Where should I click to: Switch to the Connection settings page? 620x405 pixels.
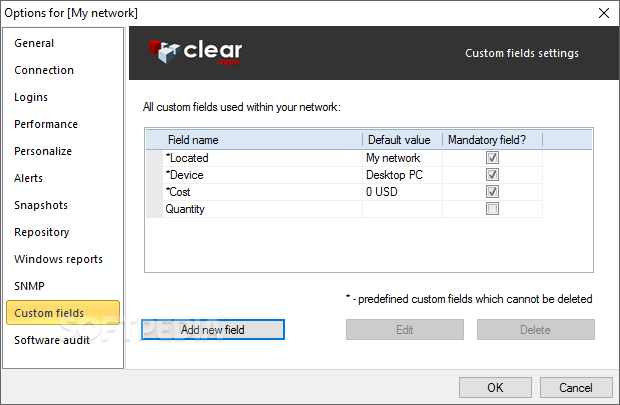[44, 70]
